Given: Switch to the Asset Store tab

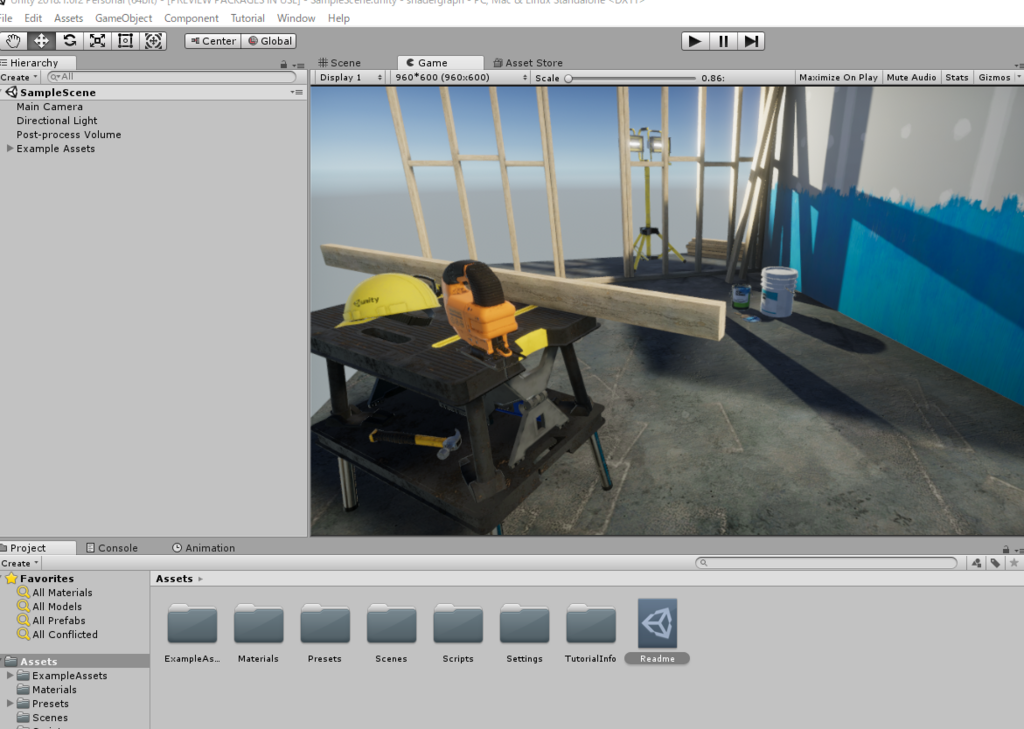Looking at the screenshot, I should click(x=528, y=63).
